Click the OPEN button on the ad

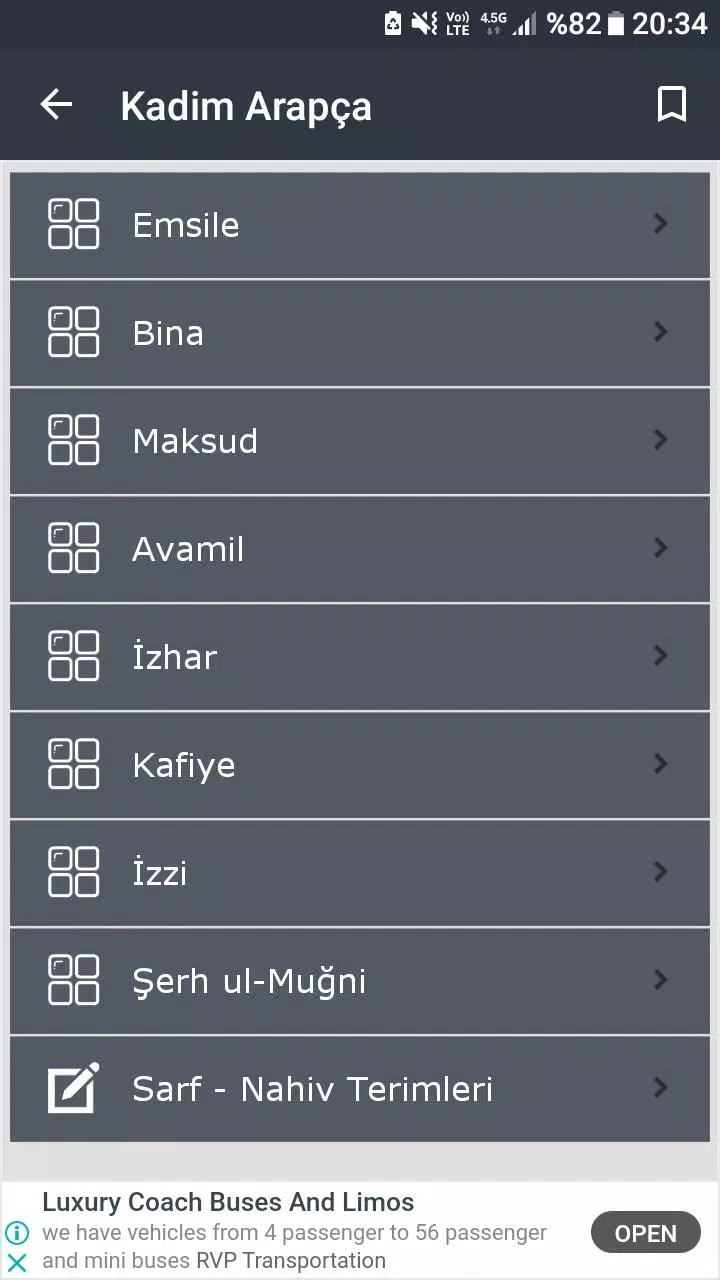coord(645,1233)
